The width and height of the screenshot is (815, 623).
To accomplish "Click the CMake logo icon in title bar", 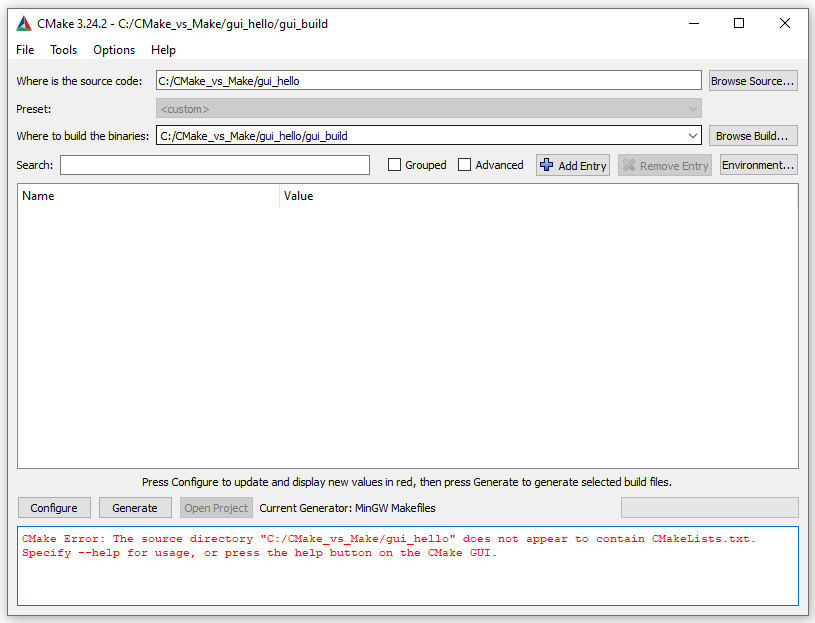I will coord(24,24).
